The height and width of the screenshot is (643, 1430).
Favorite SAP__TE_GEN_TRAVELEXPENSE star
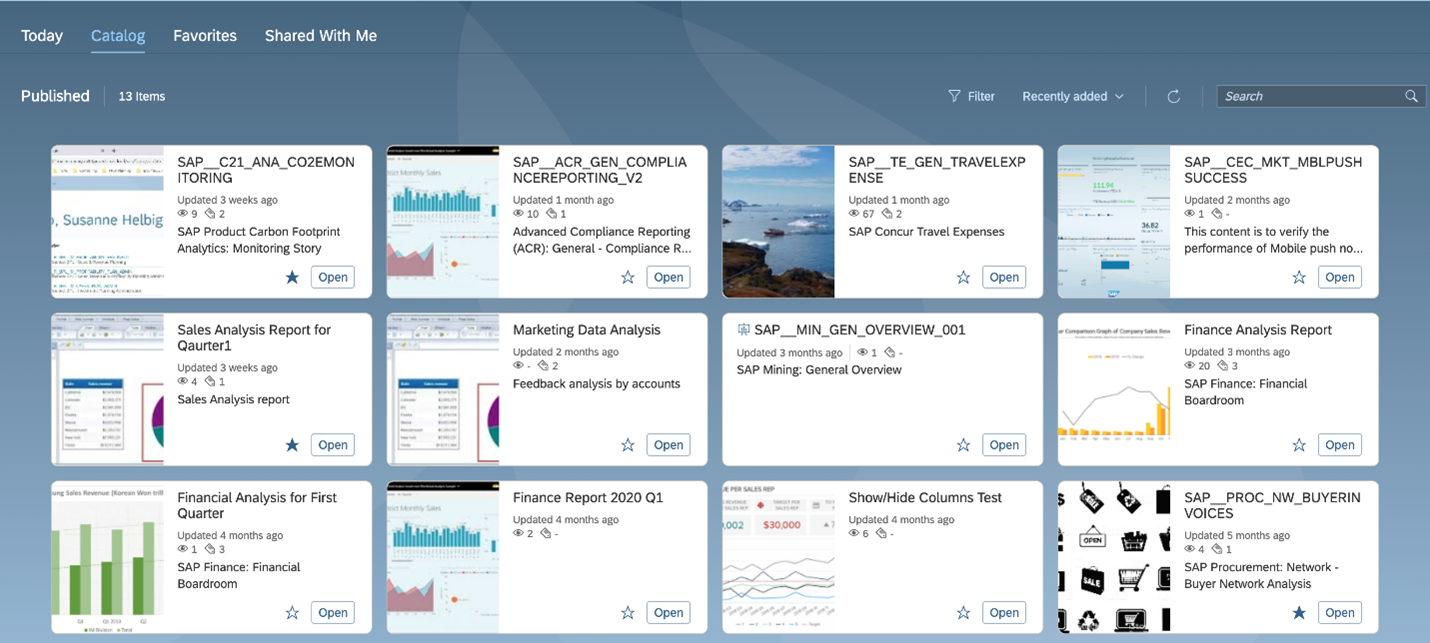963,277
